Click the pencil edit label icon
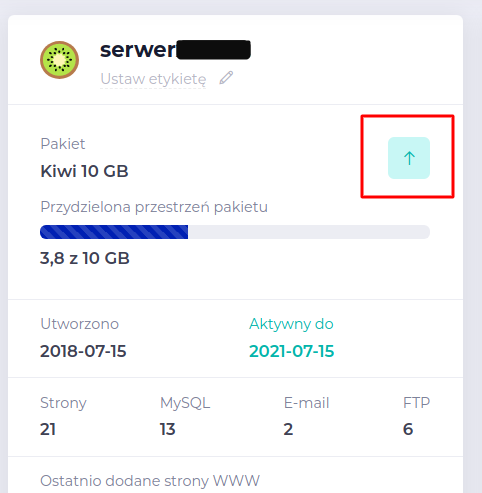The height and width of the screenshot is (493, 482). pos(226,78)
